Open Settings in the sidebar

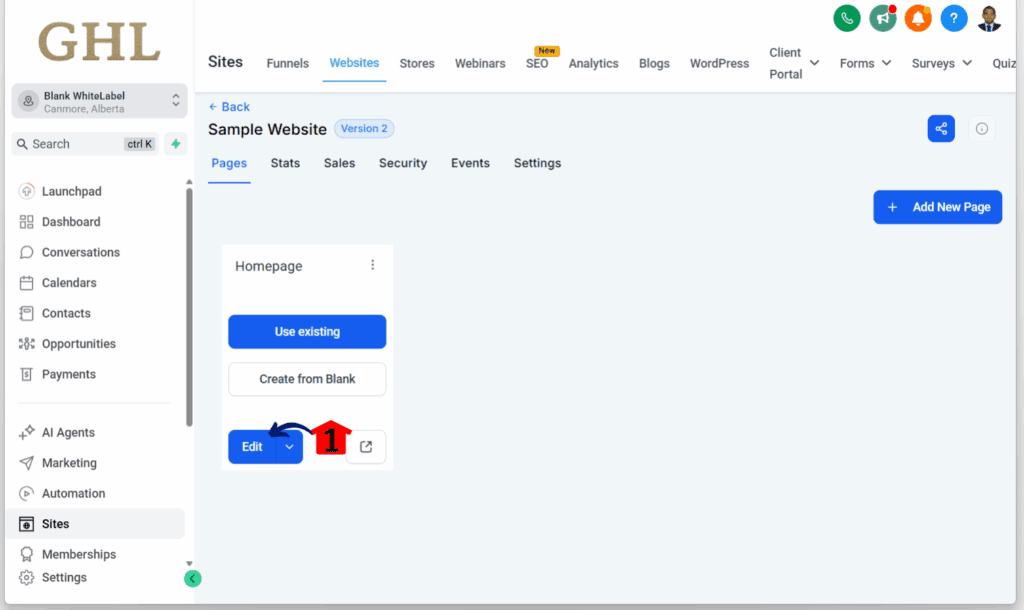pyautogui.click(x=64, y=577)
